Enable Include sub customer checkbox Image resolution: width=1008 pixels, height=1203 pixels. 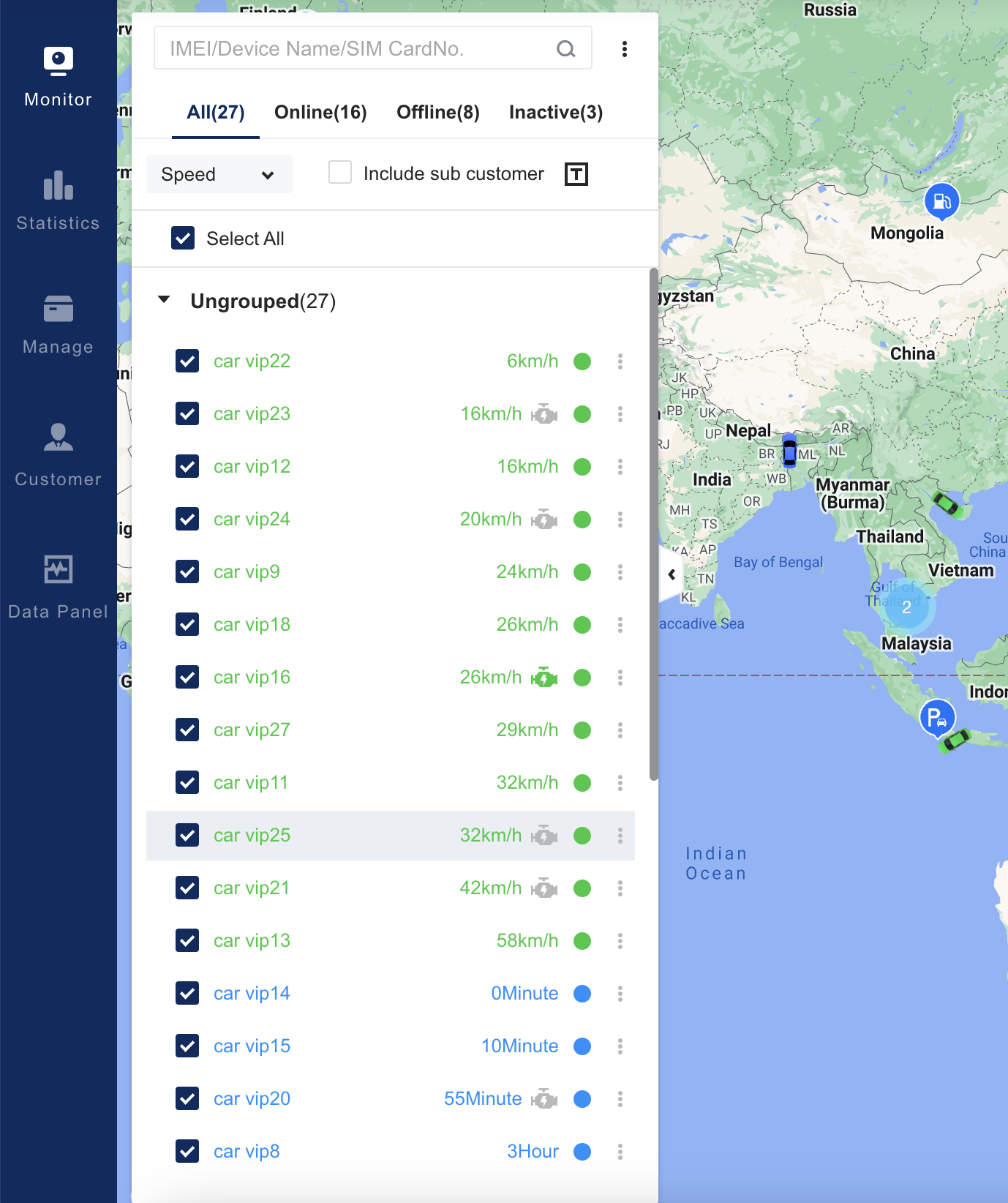(x=340, y=173)
